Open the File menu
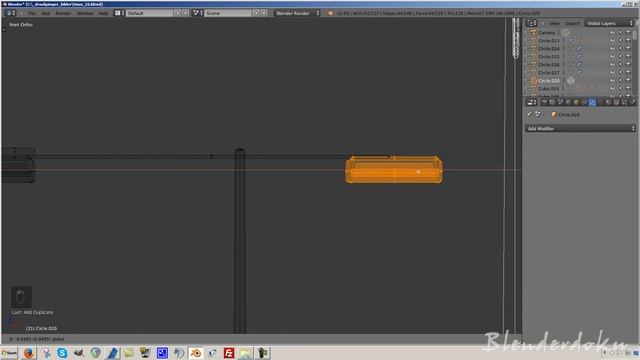 pyautogui.click(x=32, y=13)
